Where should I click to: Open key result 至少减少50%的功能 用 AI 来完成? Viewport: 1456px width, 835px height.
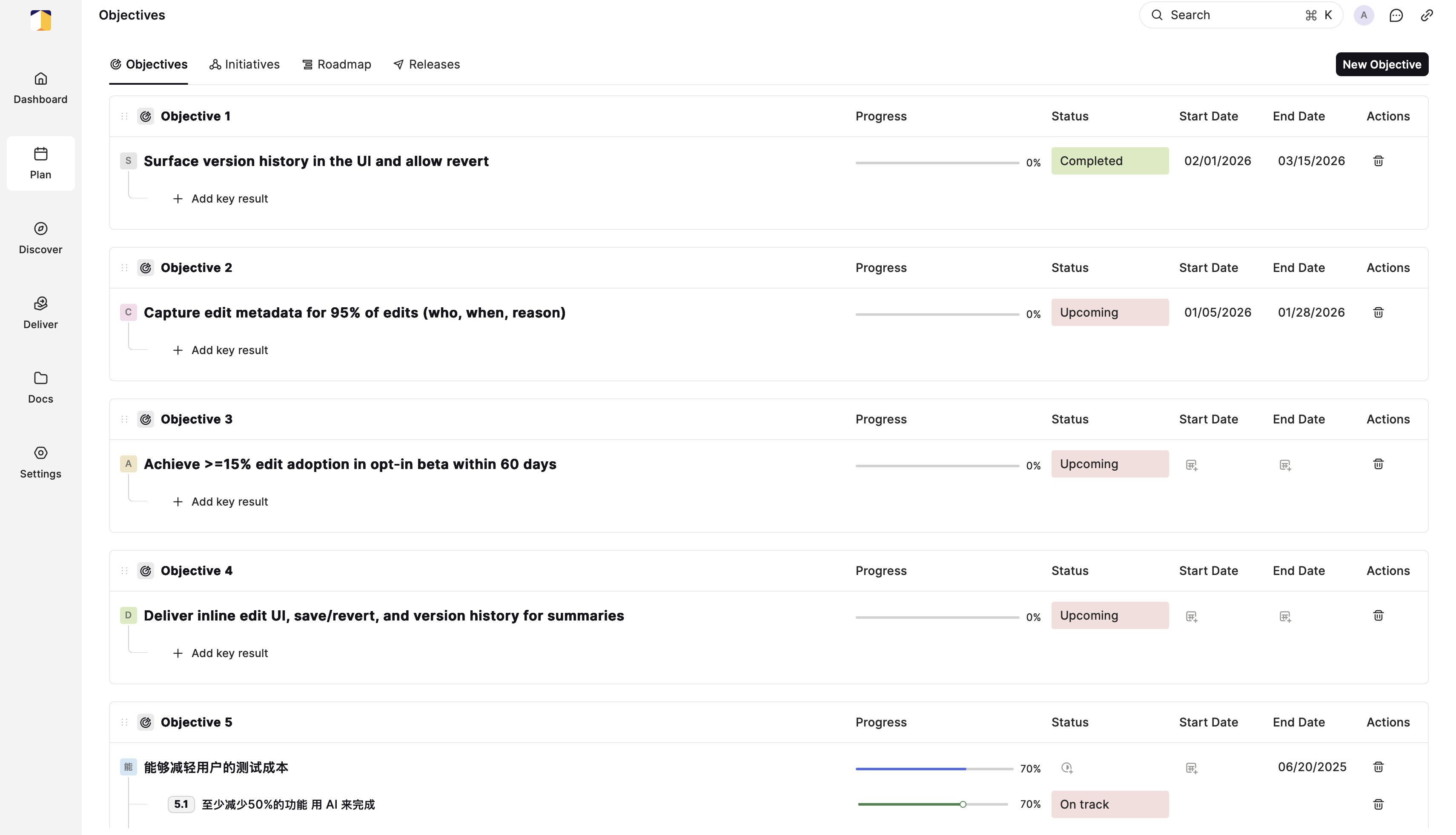288,804
